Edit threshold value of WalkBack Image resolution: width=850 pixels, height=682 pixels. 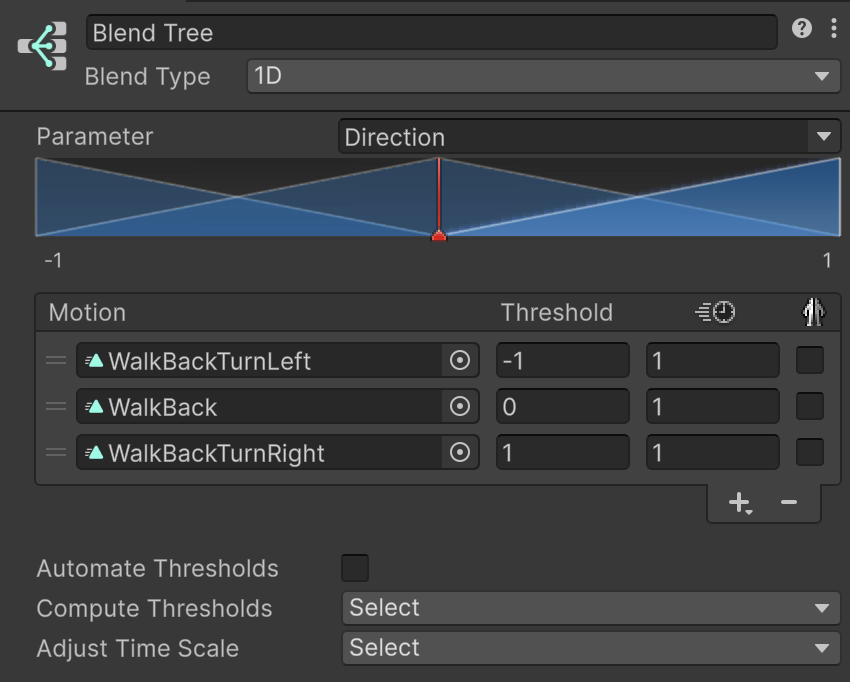[563, 406]
